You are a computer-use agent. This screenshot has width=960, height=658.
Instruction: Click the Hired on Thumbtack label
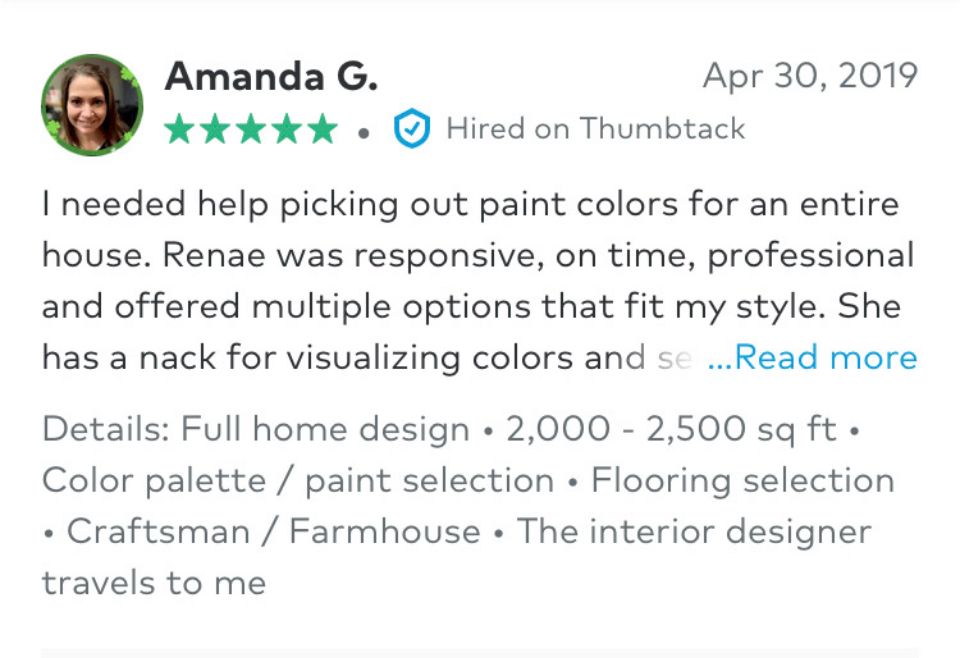tap(595, 129)
